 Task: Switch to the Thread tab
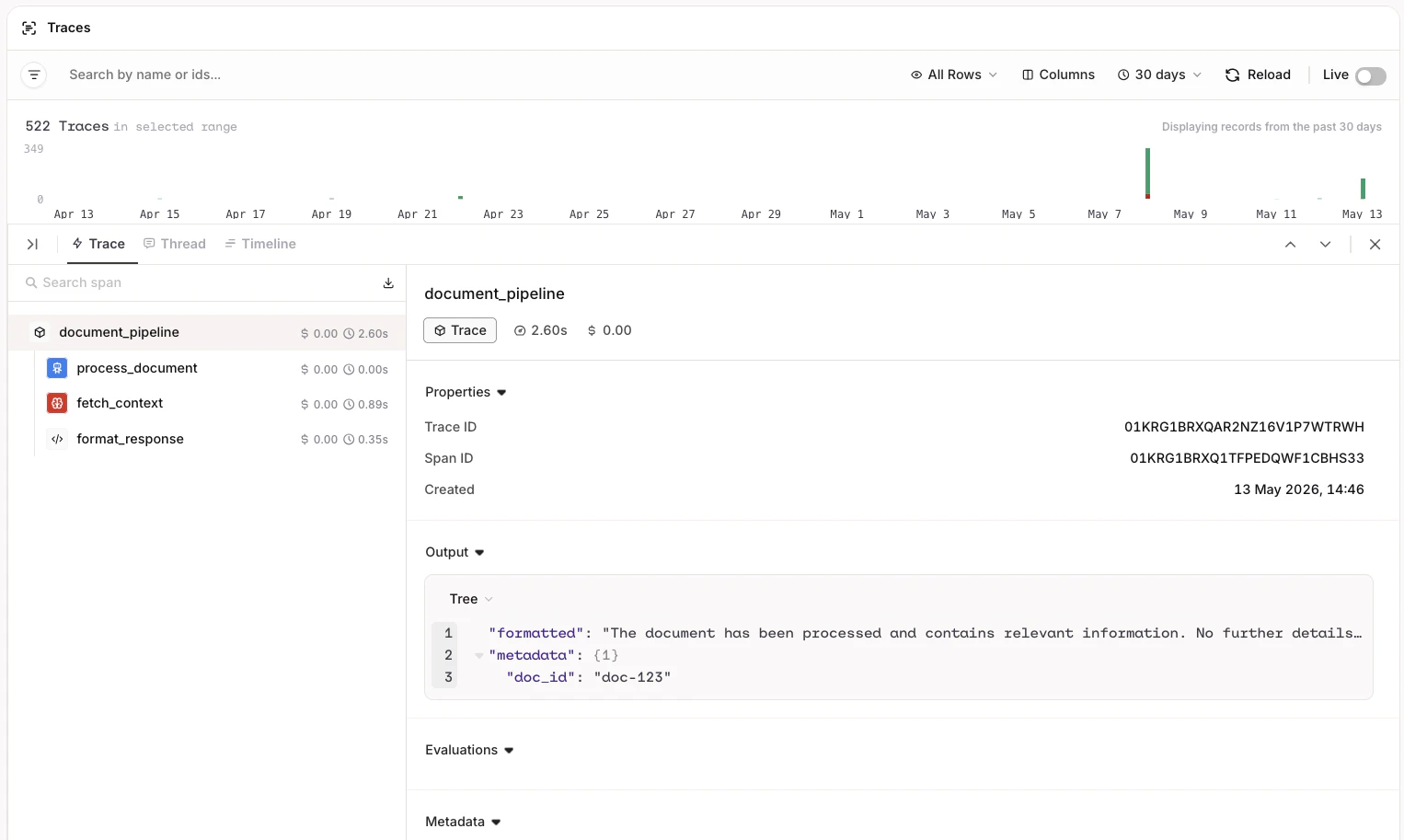[x=175, y=244]
